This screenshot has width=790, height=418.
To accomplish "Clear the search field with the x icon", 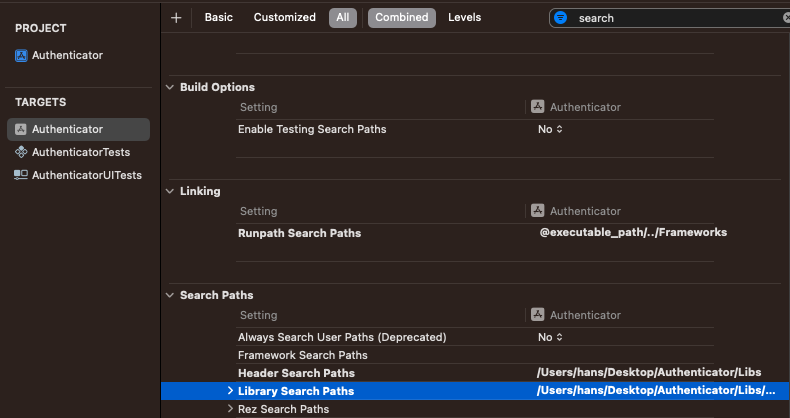I will tap(786, 18).
